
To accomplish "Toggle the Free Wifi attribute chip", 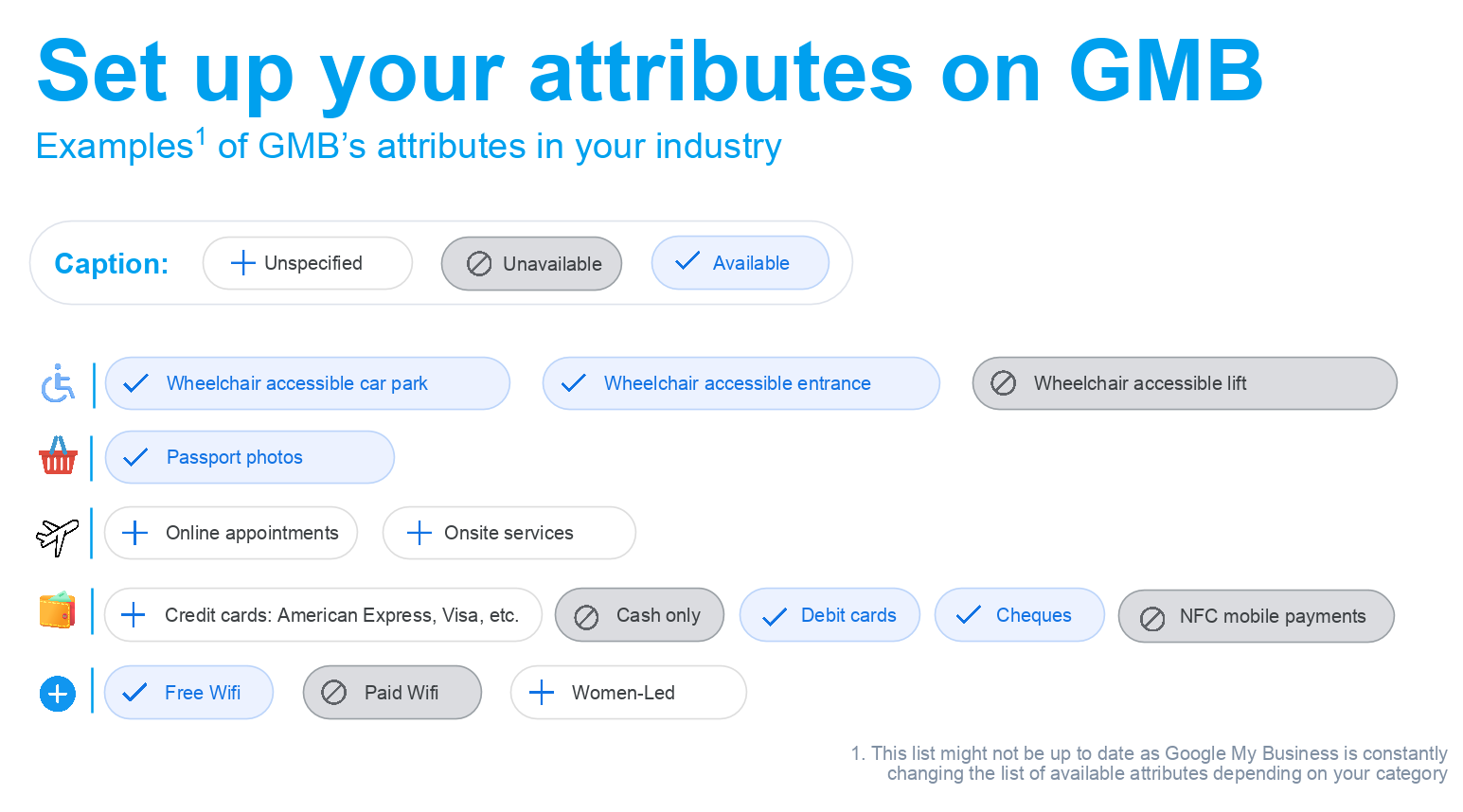I will (189, 693).
